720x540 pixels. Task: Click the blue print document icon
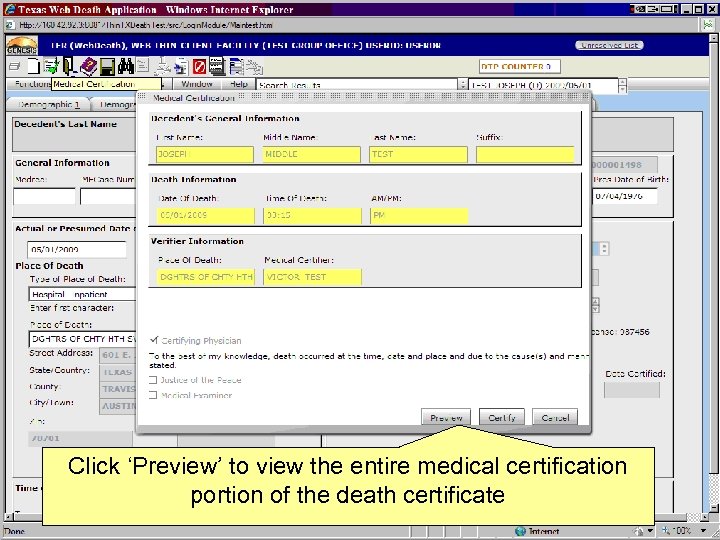tap(180, 67)
